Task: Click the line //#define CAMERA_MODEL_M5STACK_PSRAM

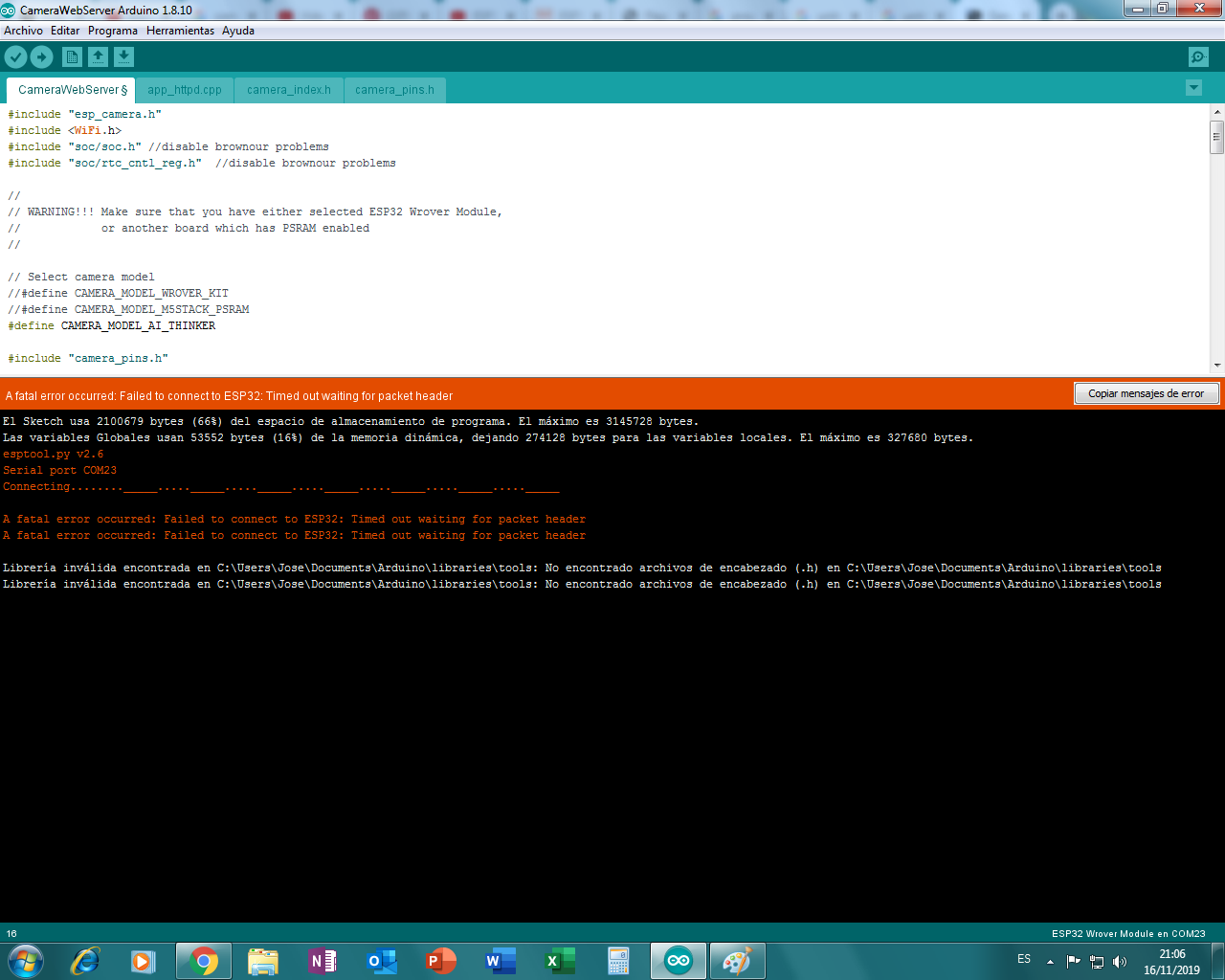Action: point(128,310)
